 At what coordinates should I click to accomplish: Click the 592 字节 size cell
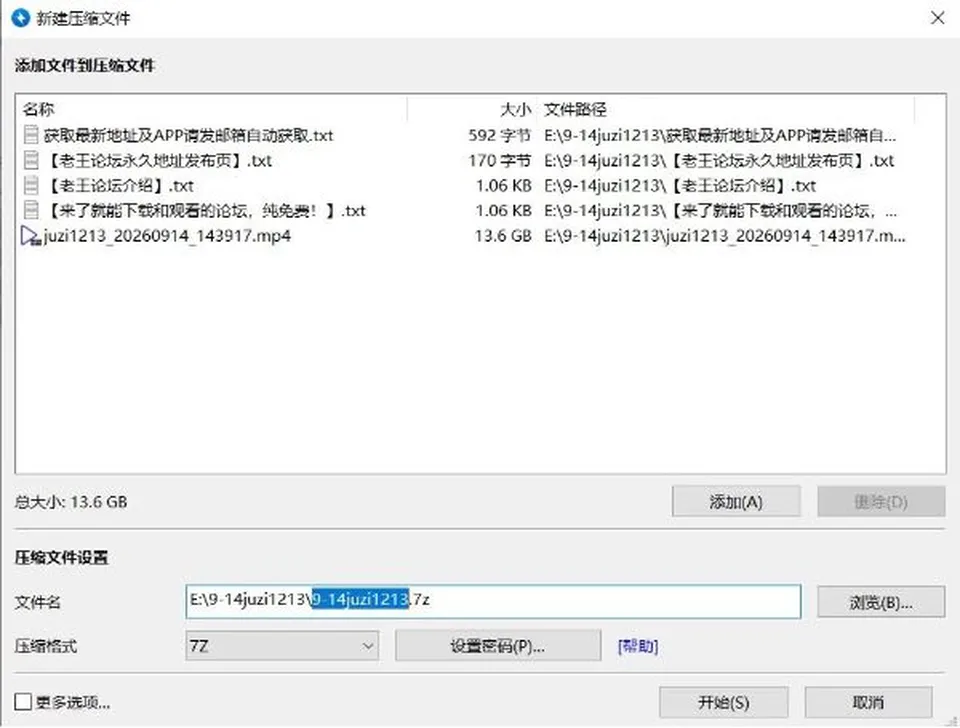[x=500, y=135]
